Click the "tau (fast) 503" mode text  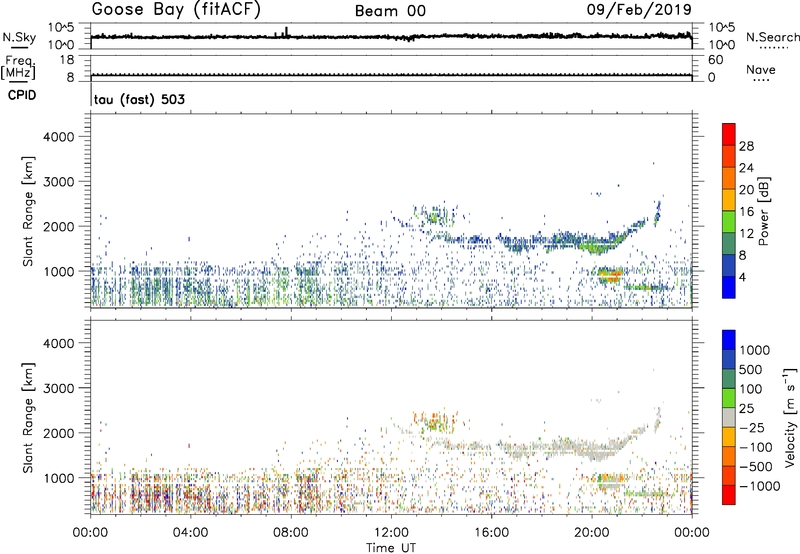[x=139, y=99]
